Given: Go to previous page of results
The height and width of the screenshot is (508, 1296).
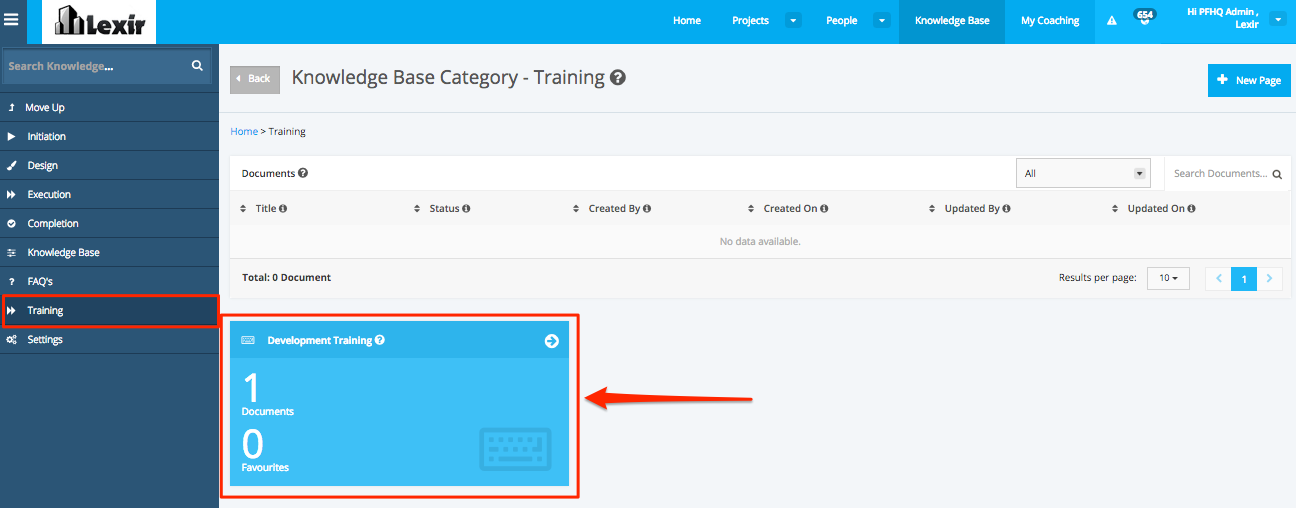Looking at the screenshot, I should click(1218, 279).
